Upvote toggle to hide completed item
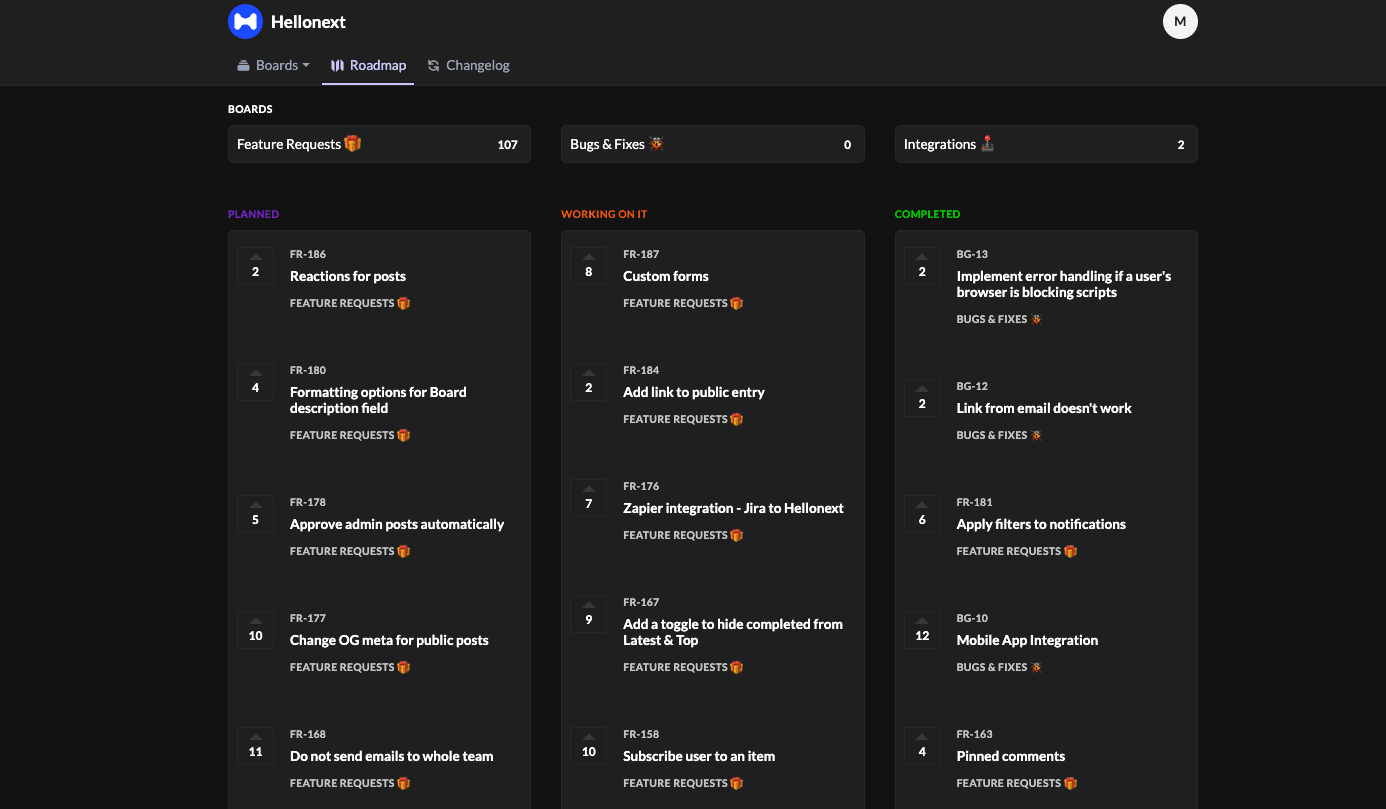Viewport: 1386px width, 809px height. coord(588,614)
